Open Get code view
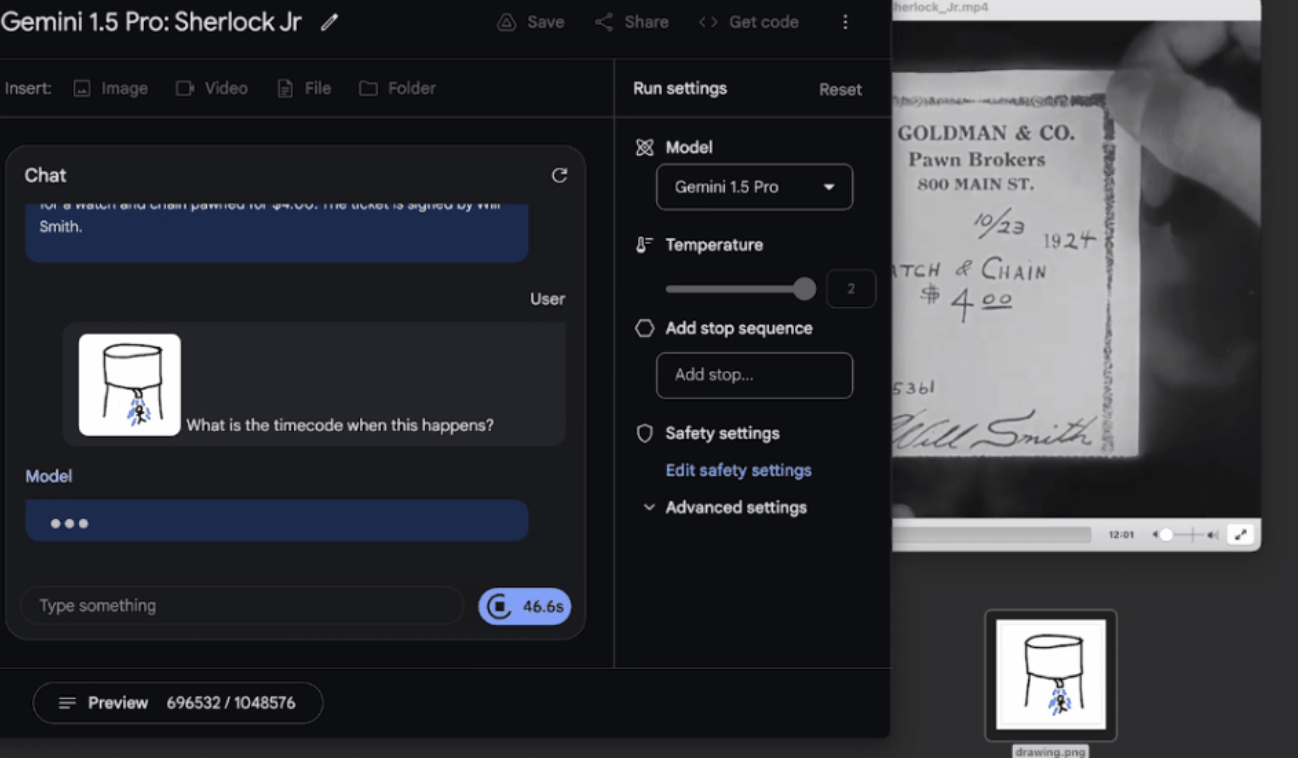The height and width of the screenshot is (758, 1298). pos(748,22)
